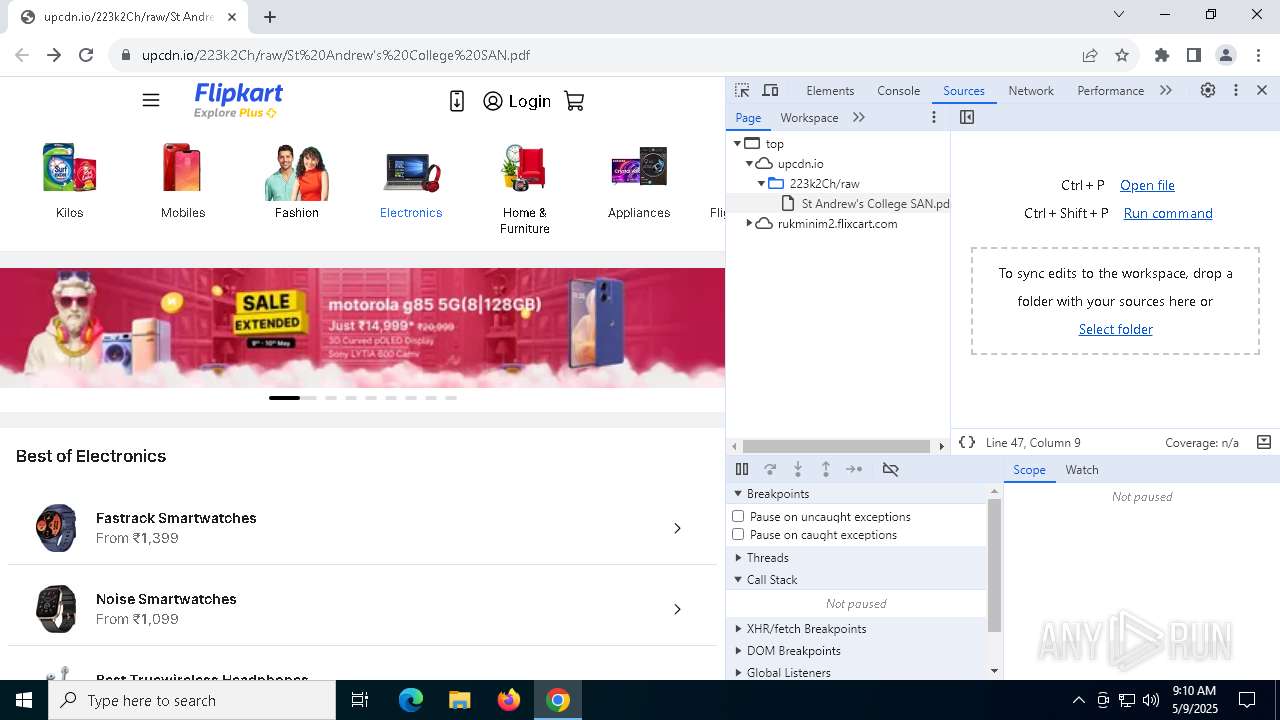Click the Step out debugger button
Screen dimensions: 1280x720
tap(826, 469)
